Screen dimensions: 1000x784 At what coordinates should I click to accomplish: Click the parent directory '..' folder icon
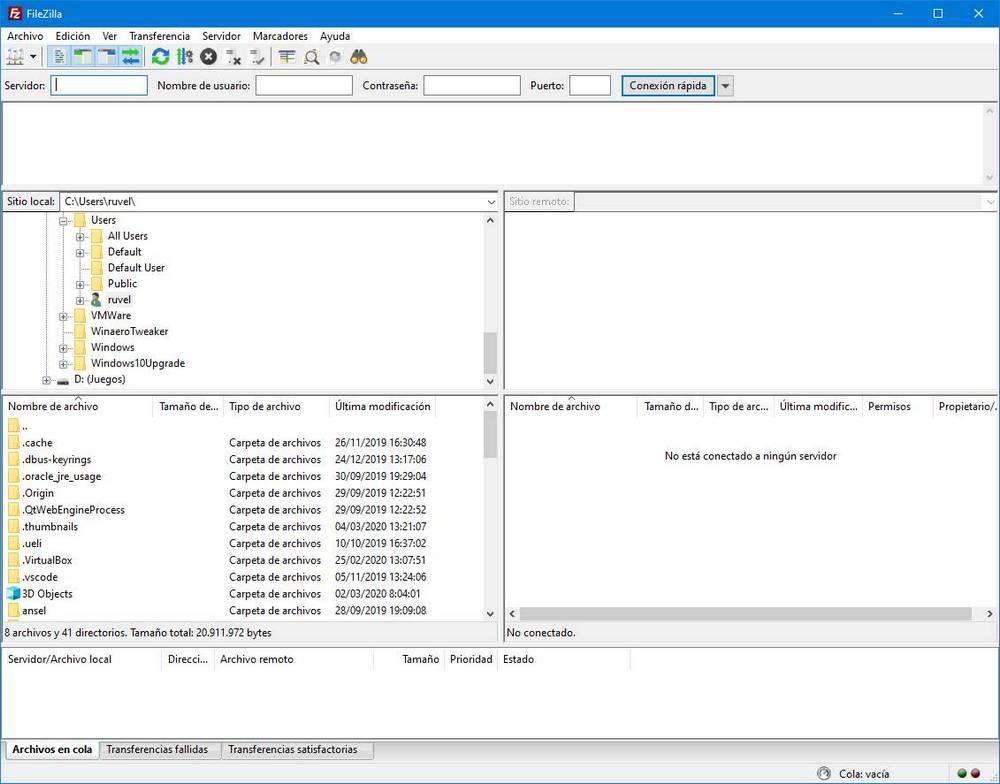(13, 426)
